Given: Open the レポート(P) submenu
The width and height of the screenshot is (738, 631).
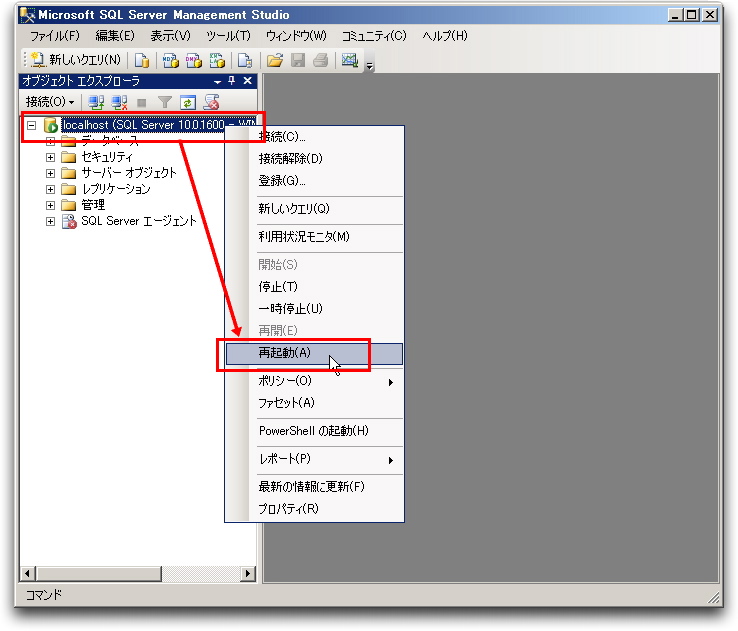Looking at the screenshot, I should (x=314, y=459).
